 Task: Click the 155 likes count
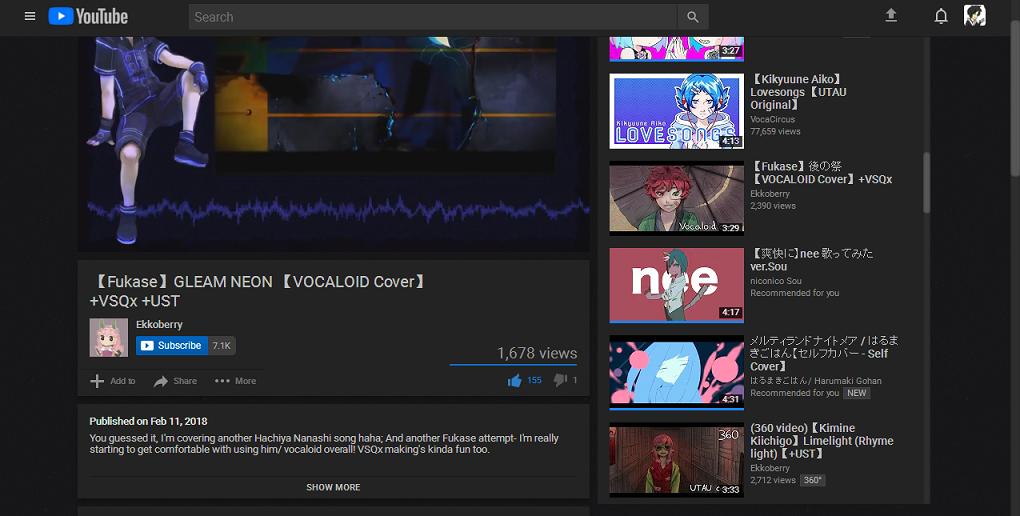[534, 381]
